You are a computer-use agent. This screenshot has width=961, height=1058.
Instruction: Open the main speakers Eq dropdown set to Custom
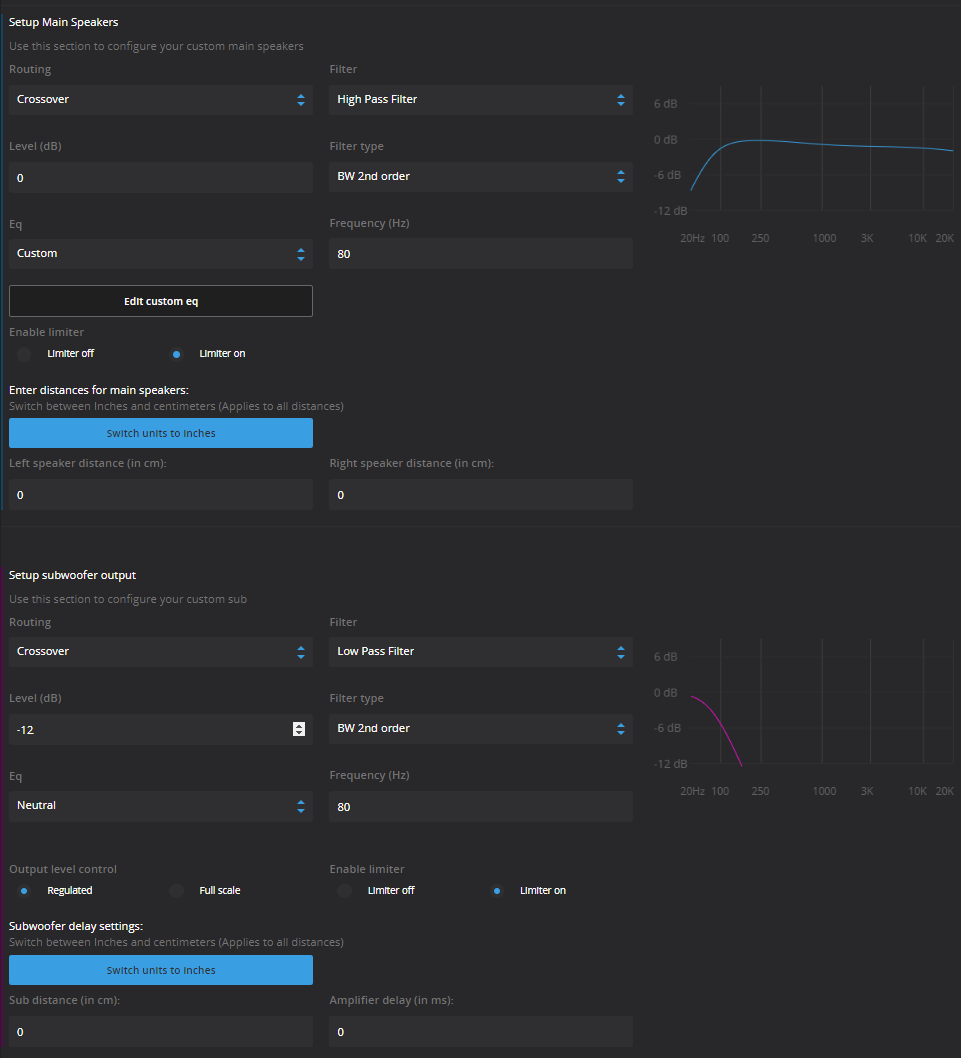click(x=160, y=253)
